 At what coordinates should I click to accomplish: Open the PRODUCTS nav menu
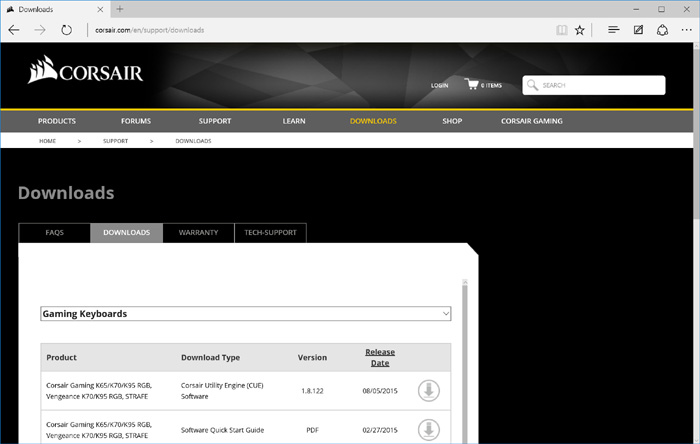pos(57,121)
